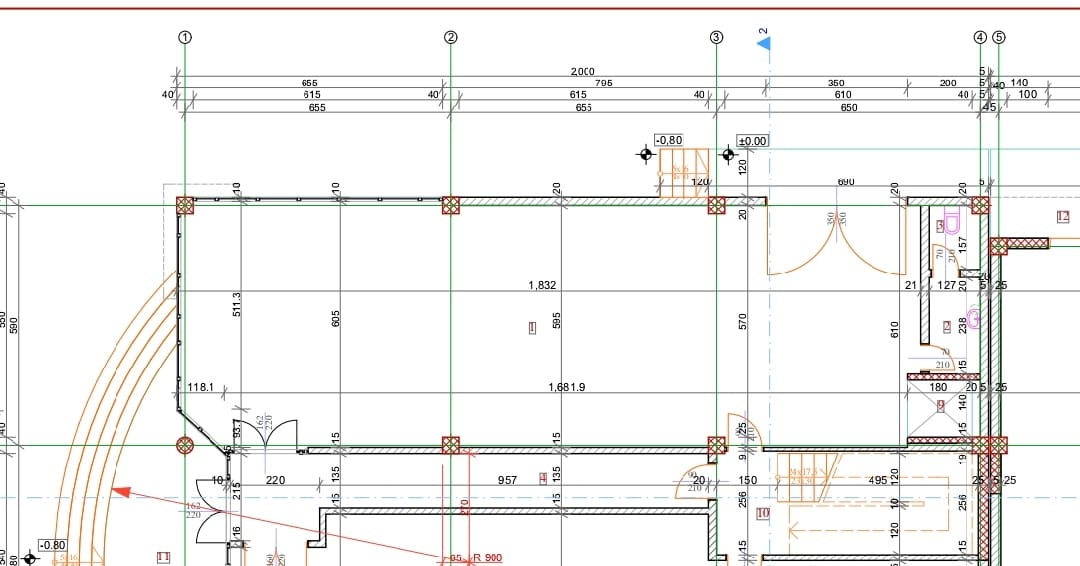Select vertical dimension text 605
This screenshot has height=566, width=1080.
pos(335,318)
